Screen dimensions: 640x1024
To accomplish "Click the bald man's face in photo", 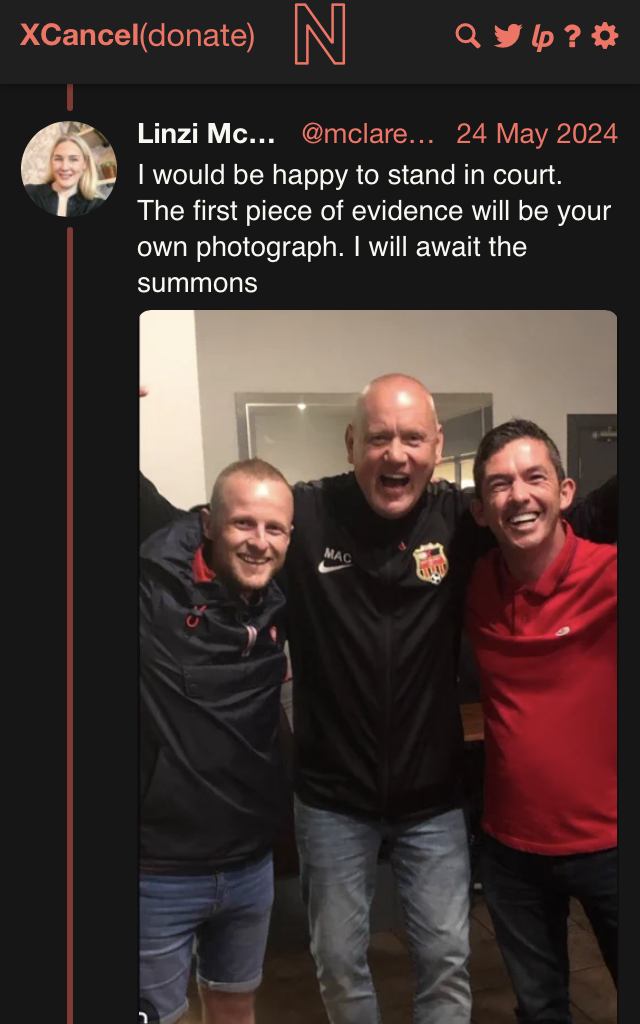I will [394, 451].
